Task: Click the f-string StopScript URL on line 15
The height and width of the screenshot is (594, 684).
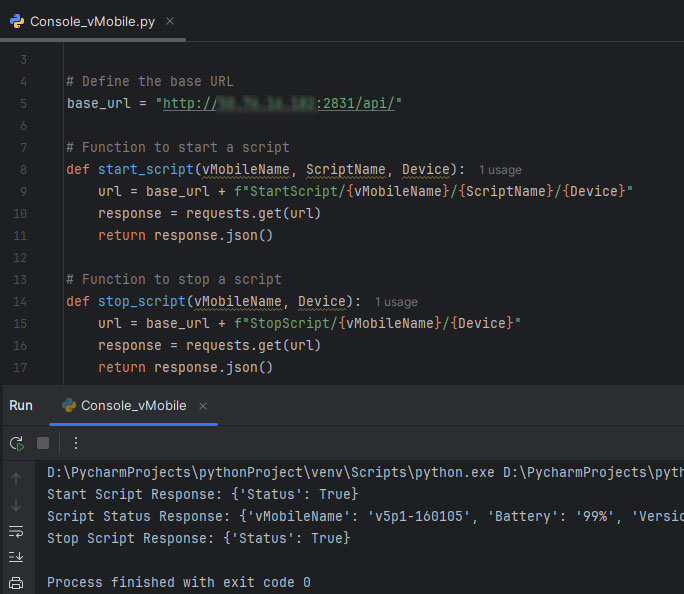Action: pos(377,323)
